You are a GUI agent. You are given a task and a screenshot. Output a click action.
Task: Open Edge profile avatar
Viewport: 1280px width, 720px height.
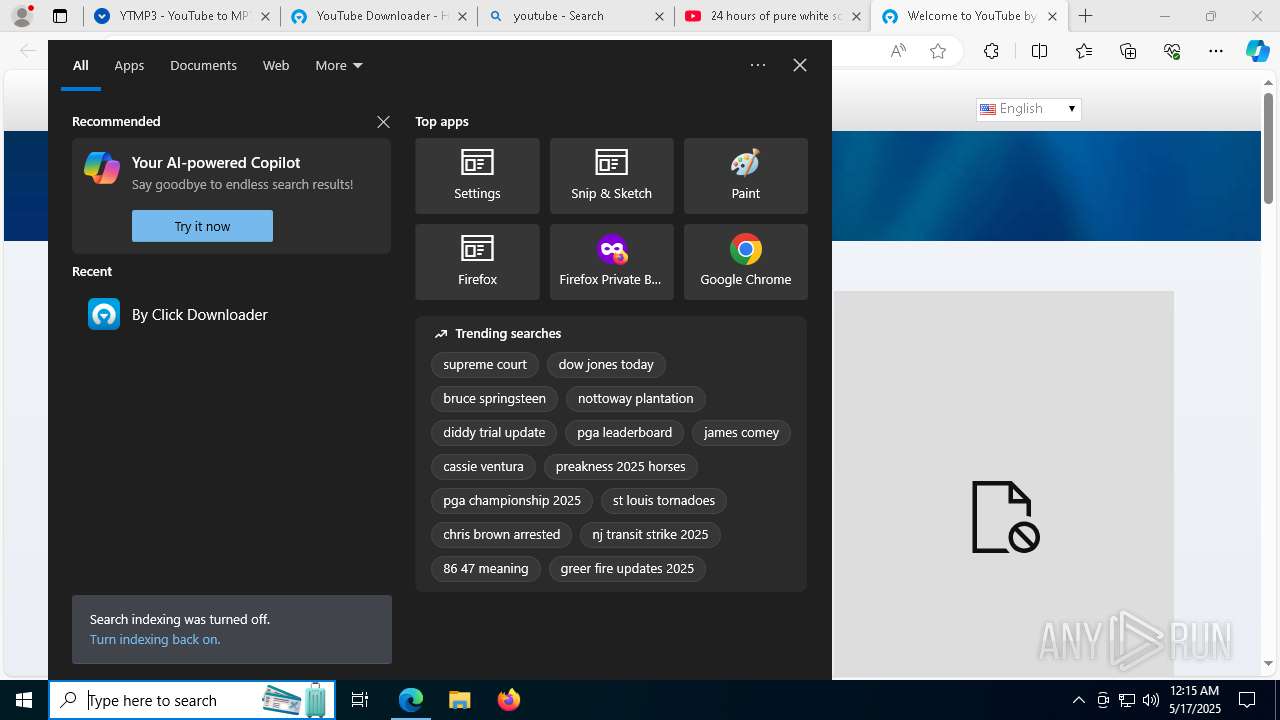click(22, 16)
